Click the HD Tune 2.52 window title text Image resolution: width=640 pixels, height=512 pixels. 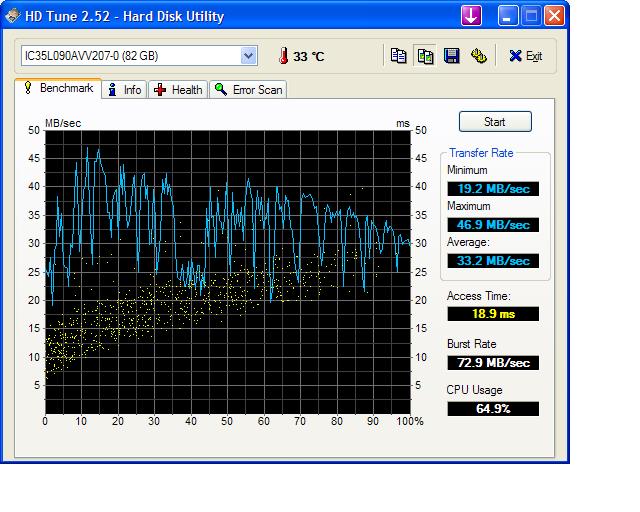click(124, 16)
